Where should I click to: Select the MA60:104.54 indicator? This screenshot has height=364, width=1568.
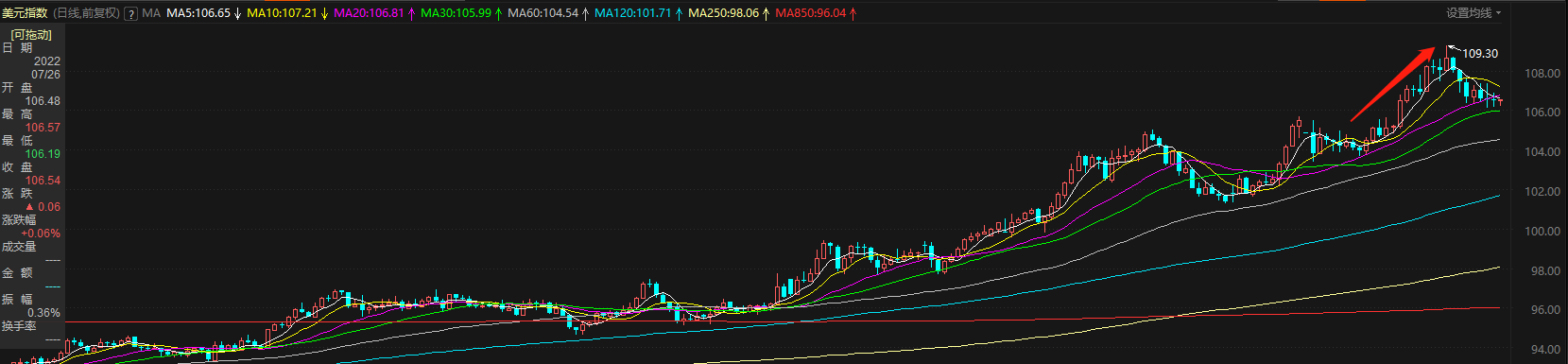543,13
